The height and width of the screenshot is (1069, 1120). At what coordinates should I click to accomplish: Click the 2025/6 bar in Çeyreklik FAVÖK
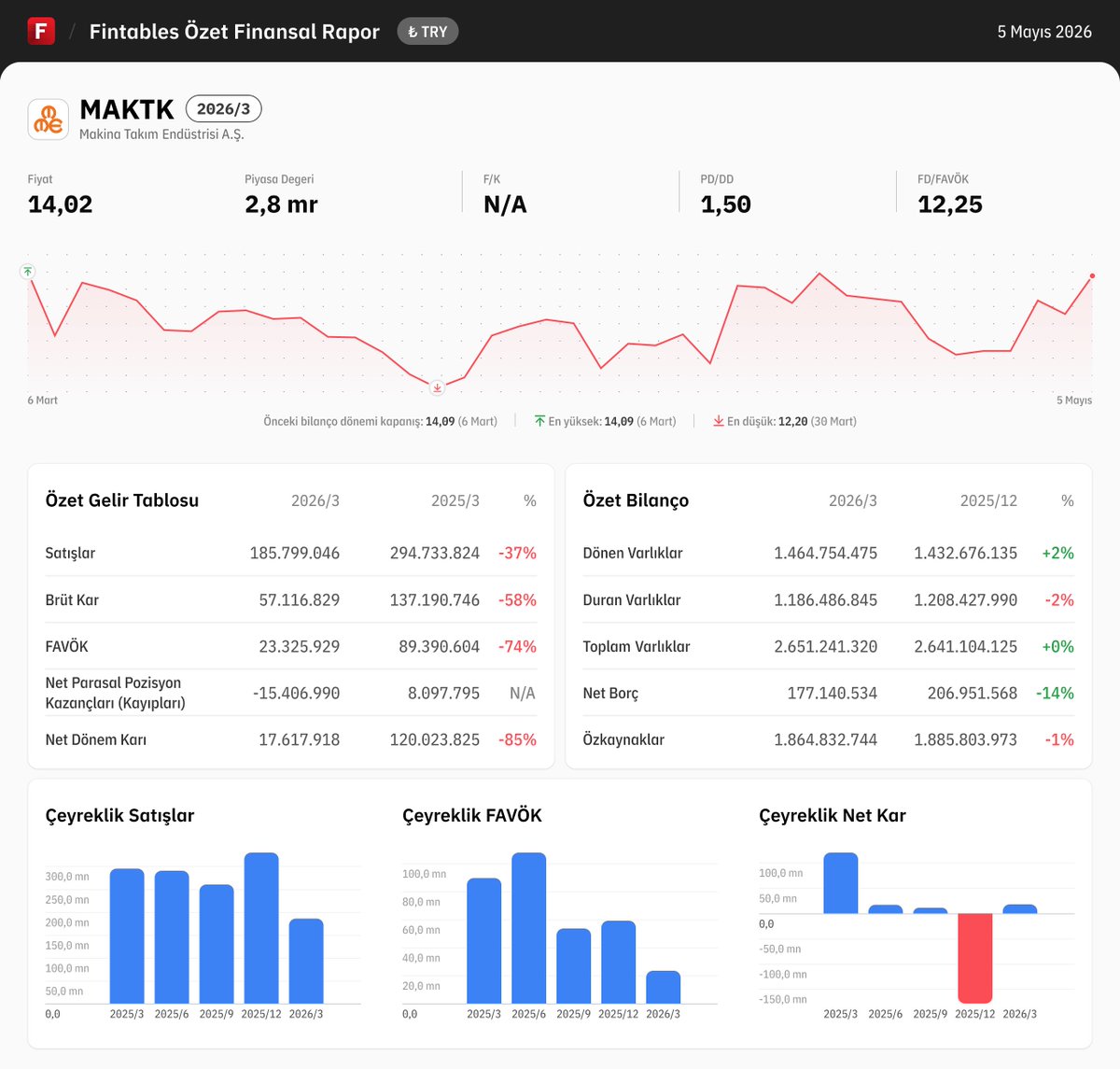pyautogui.click(x=529, y=928)
